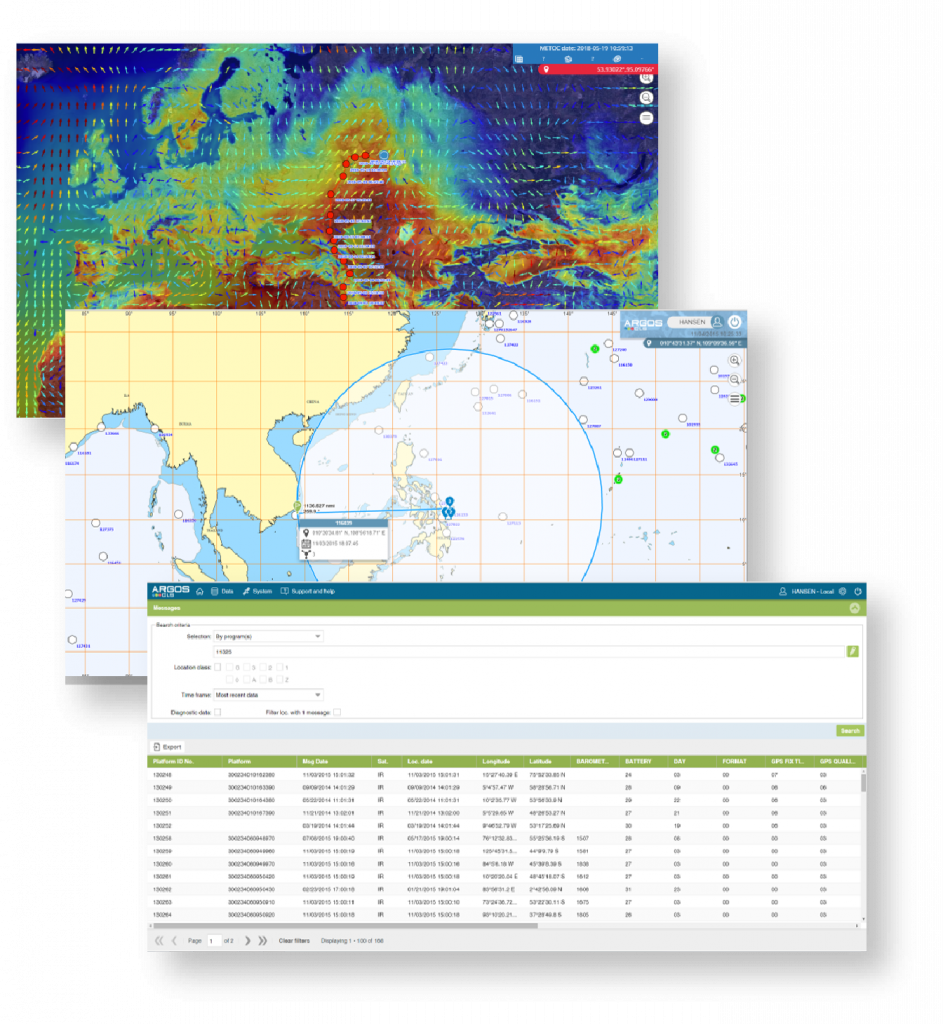Open the ARGOS Web home icon
Screen dimensions: 943x1024
tap(200, 593)
